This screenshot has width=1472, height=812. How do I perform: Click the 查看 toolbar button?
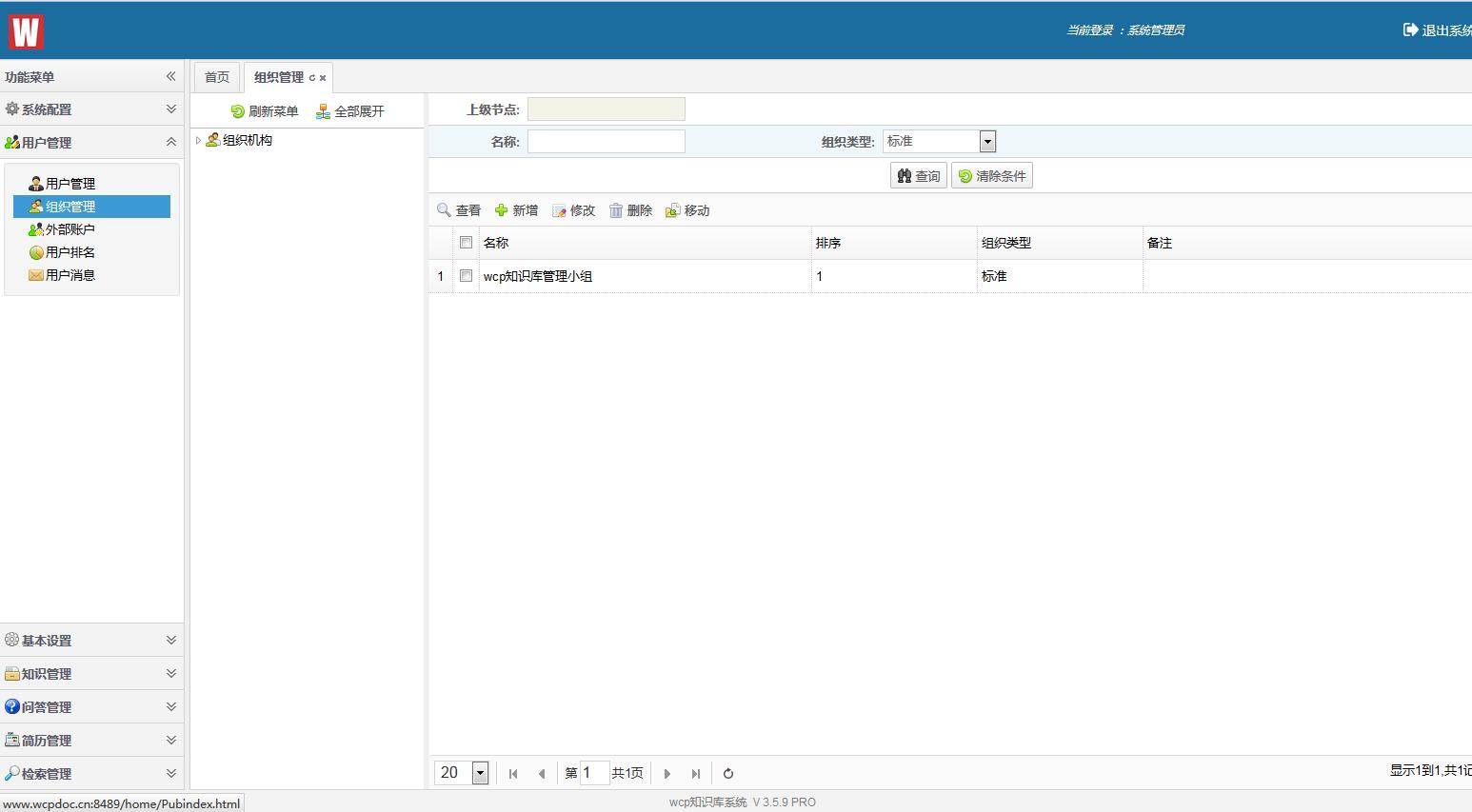click(459, 210)
